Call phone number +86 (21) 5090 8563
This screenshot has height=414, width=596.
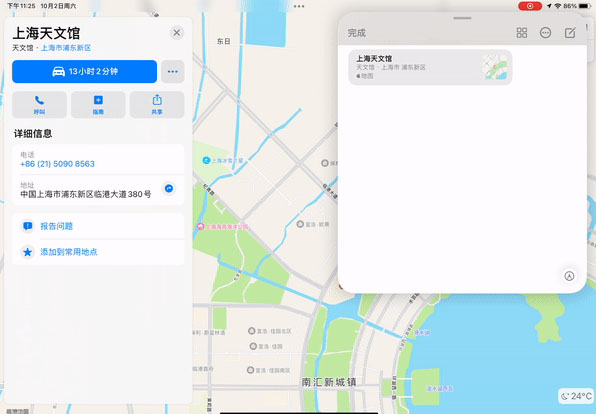57,164
